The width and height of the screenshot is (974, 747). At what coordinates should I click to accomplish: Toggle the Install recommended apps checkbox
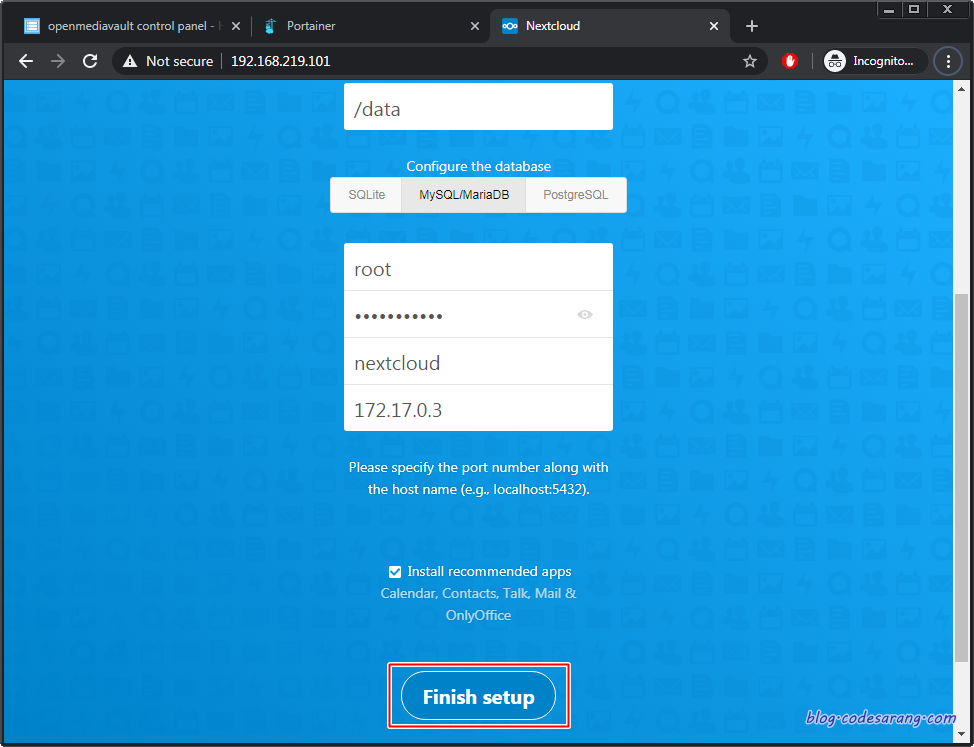(395, 572)
